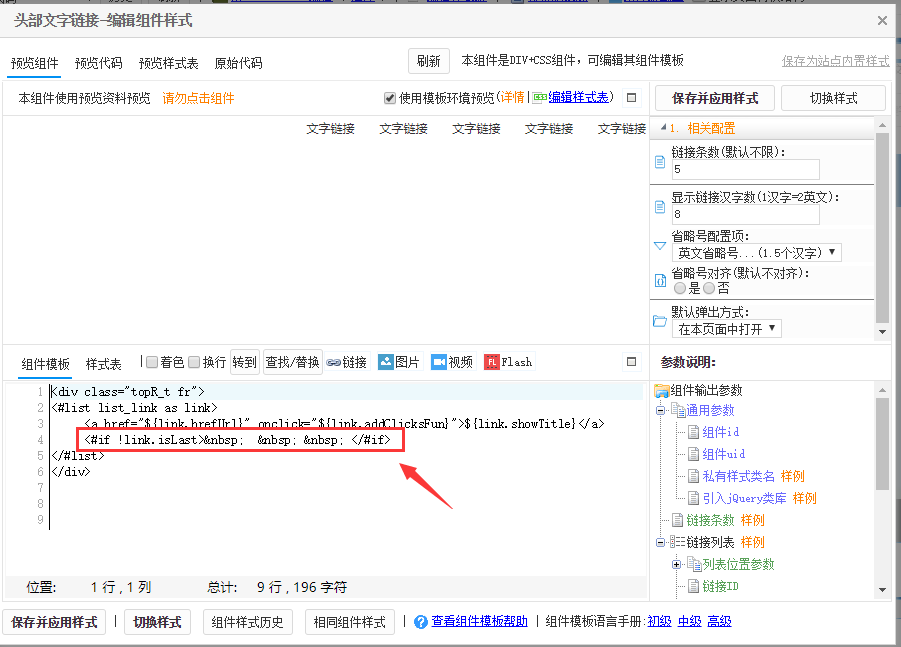Toggle the 换行 checkbox
This screenshot has height=647, width=901.
coord(194,362)
